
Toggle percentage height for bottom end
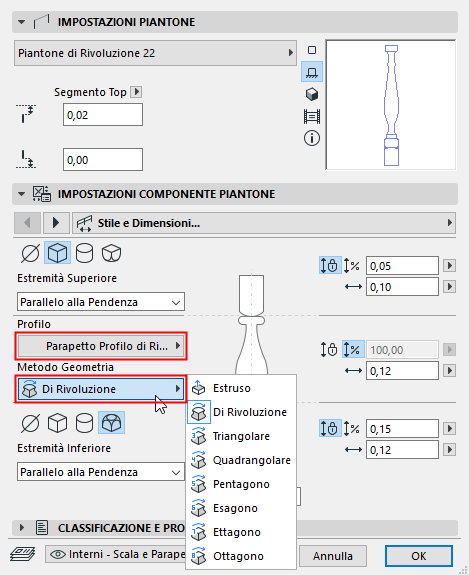pos(352,429)
